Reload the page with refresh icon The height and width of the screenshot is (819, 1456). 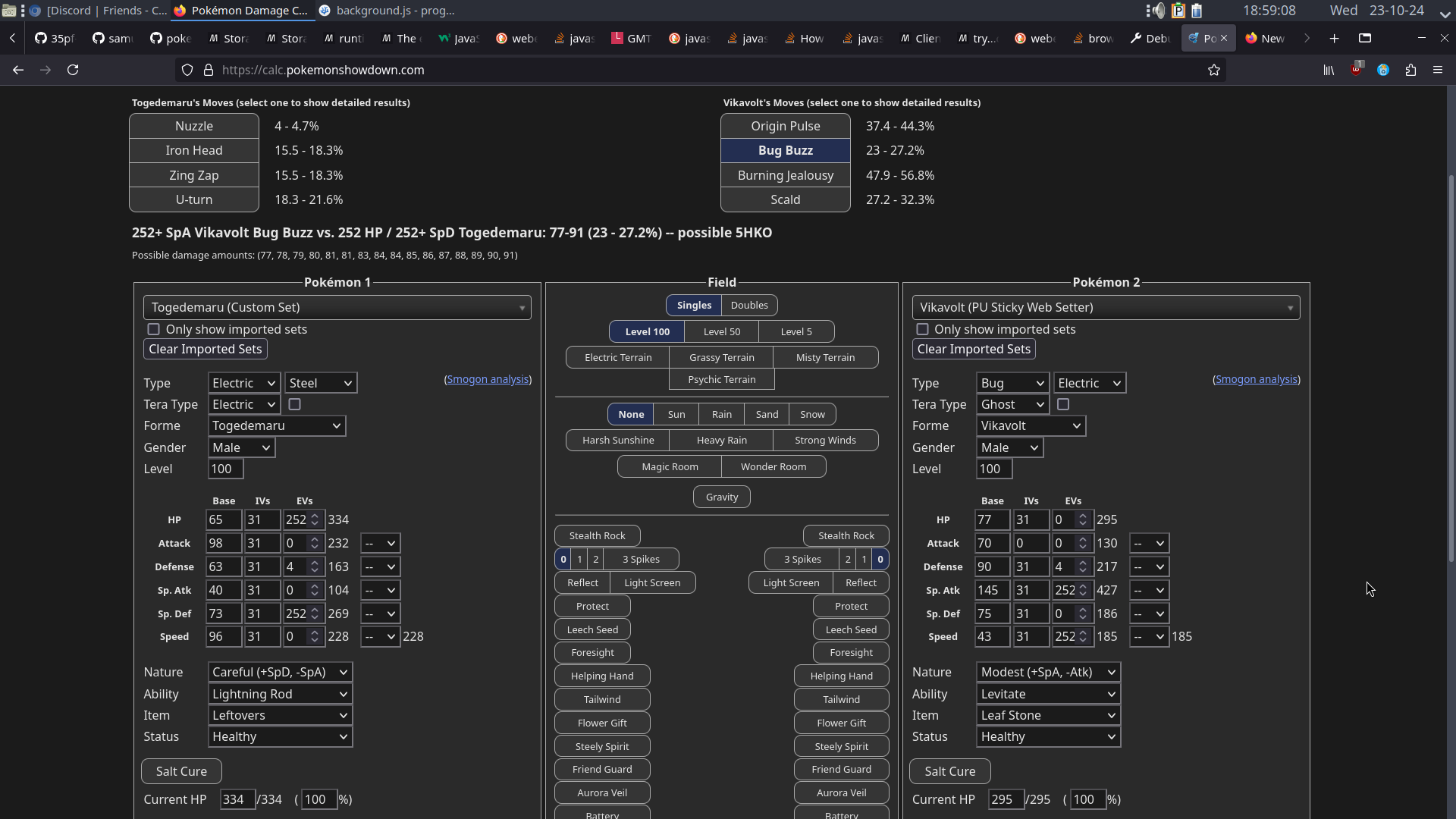coord(73,70)
